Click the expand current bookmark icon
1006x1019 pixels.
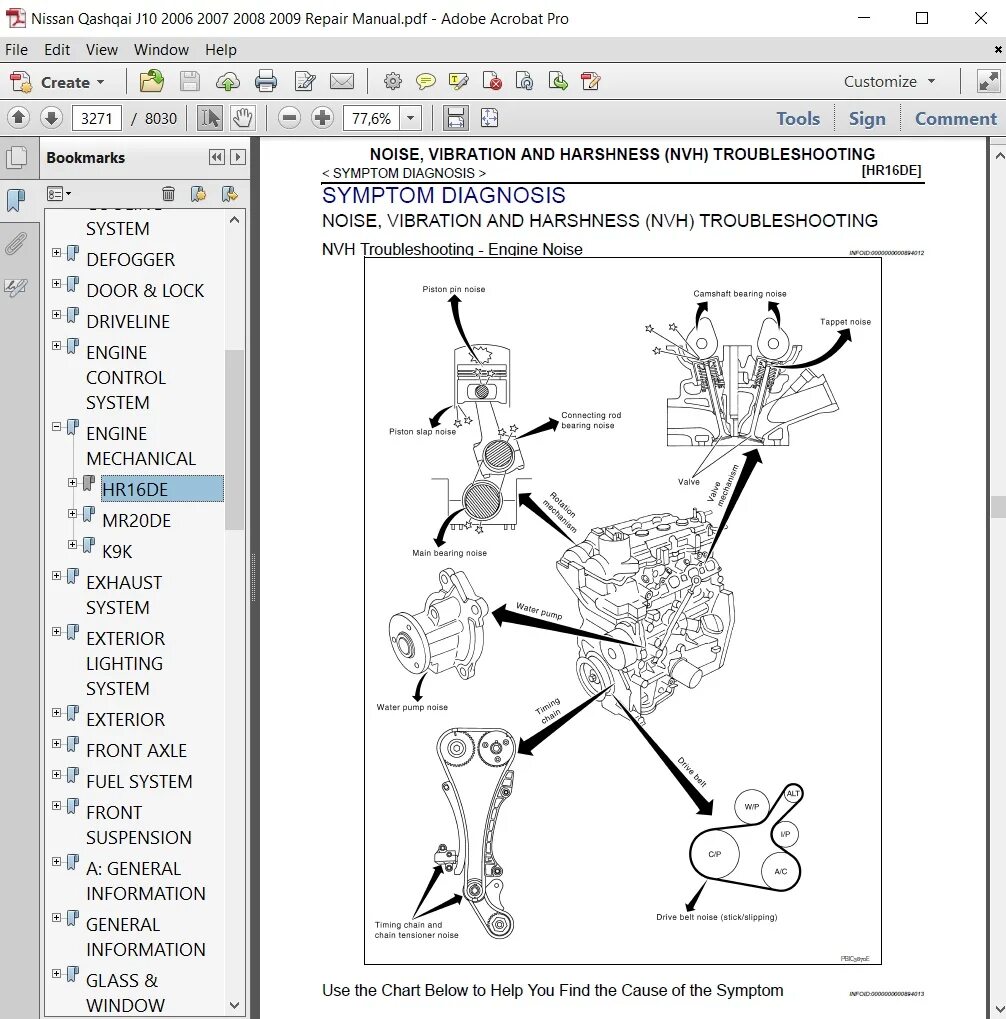229,194
